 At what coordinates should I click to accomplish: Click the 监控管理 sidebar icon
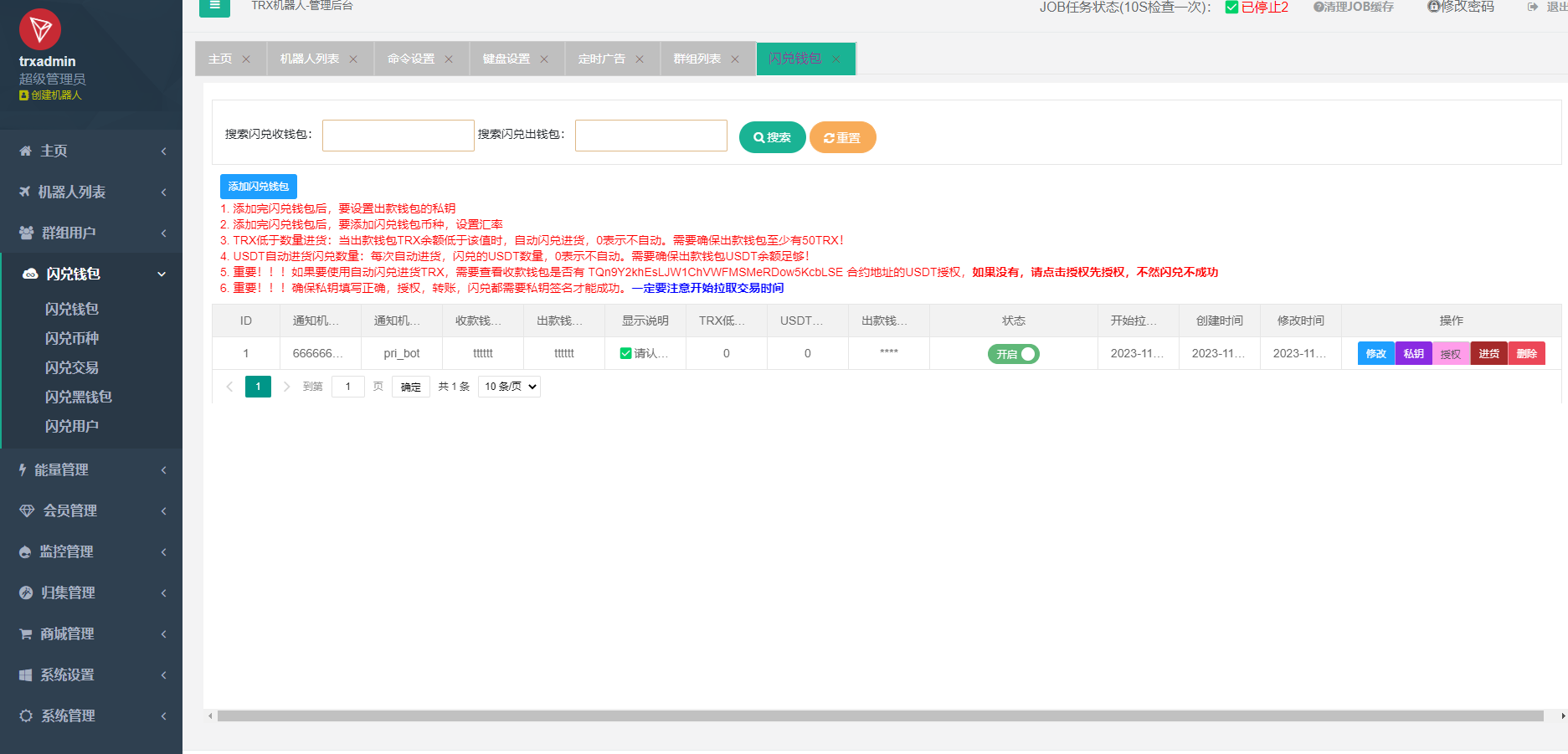[x=25, y=551]
